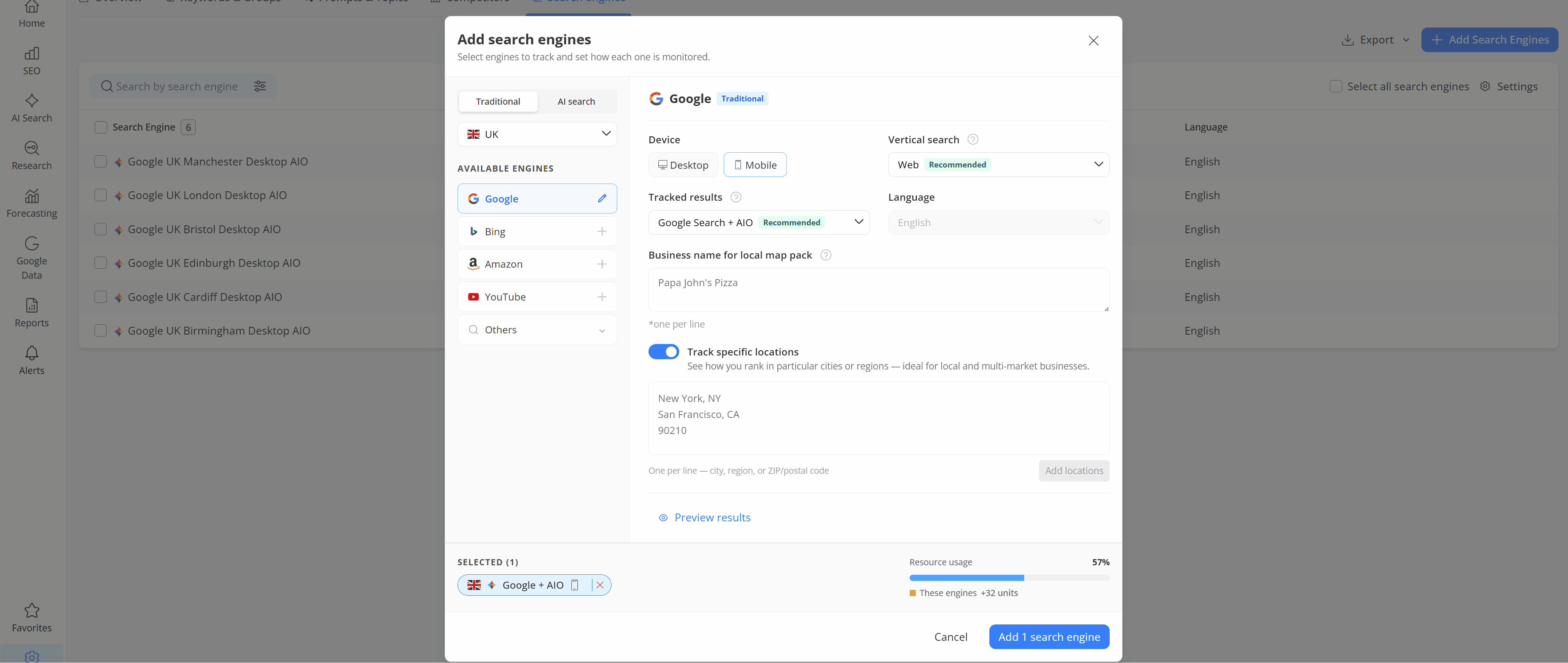Open Google Data sidebar section

click(x=32, y=259)
